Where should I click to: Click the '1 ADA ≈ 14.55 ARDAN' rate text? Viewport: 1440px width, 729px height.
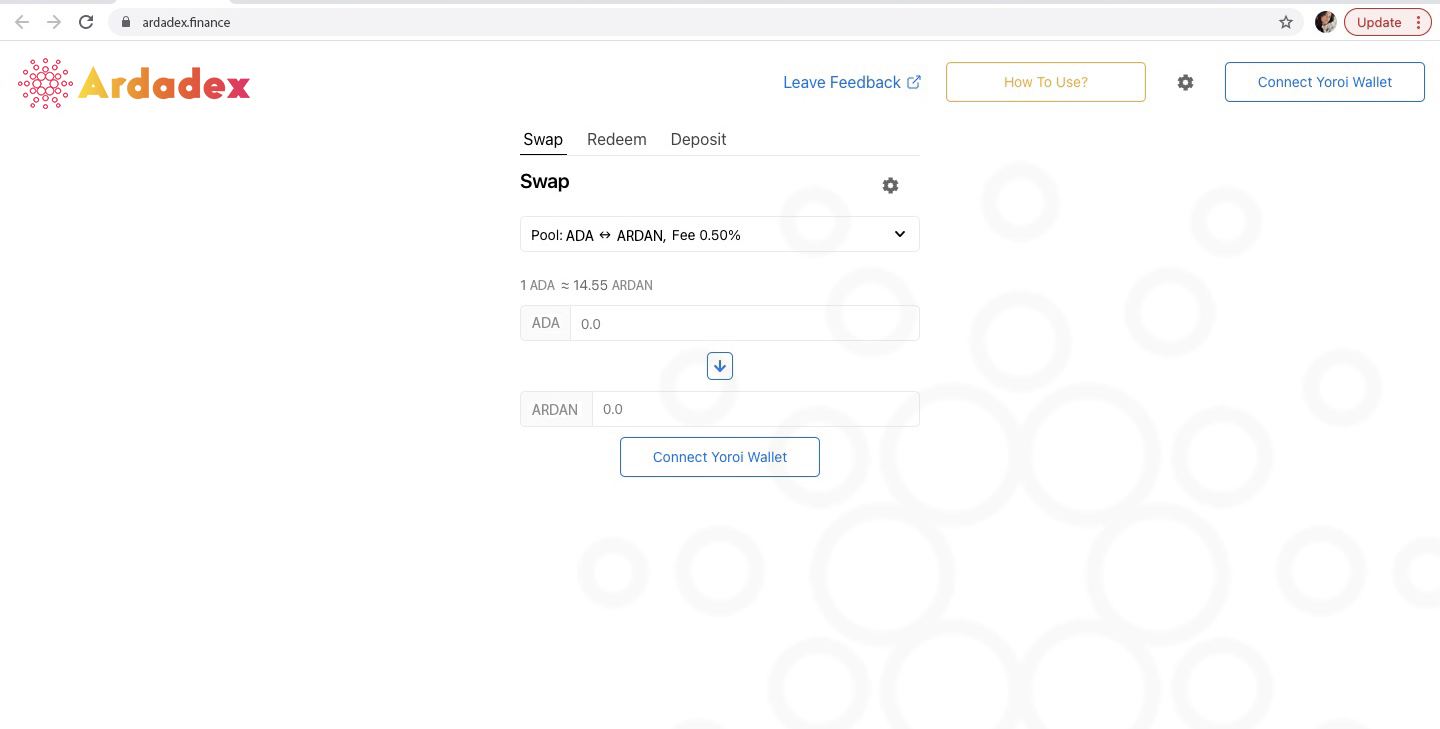click(x=587, y=285)
